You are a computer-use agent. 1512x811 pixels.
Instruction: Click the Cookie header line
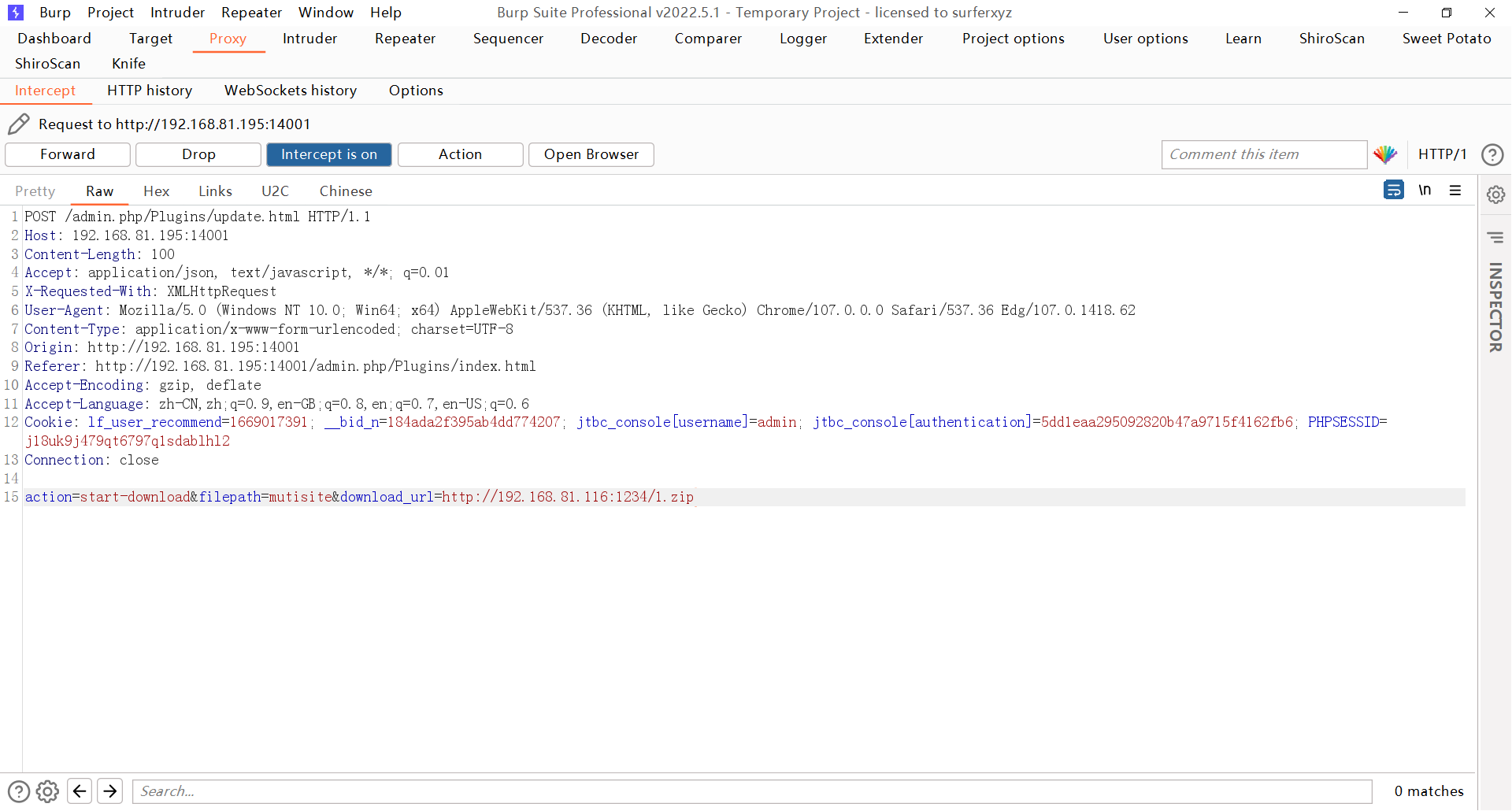pos(706,431)
